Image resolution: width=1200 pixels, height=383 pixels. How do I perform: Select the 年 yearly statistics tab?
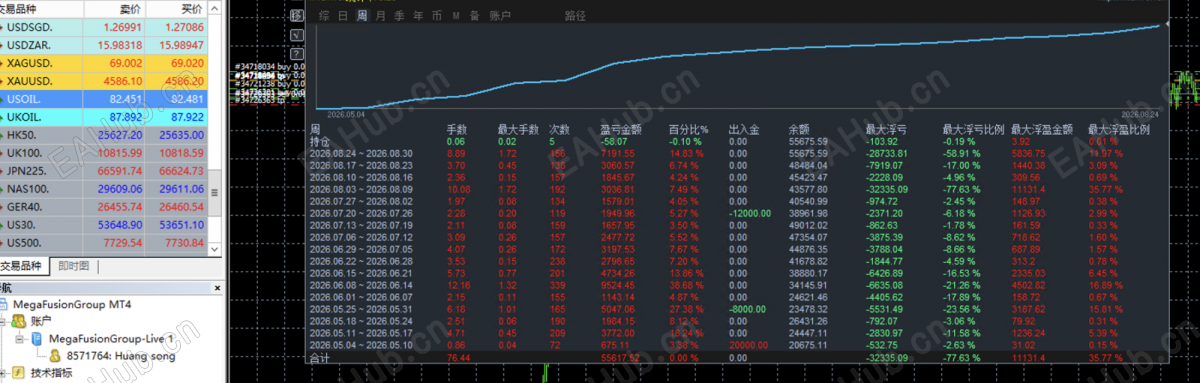[x=418, y=16]
